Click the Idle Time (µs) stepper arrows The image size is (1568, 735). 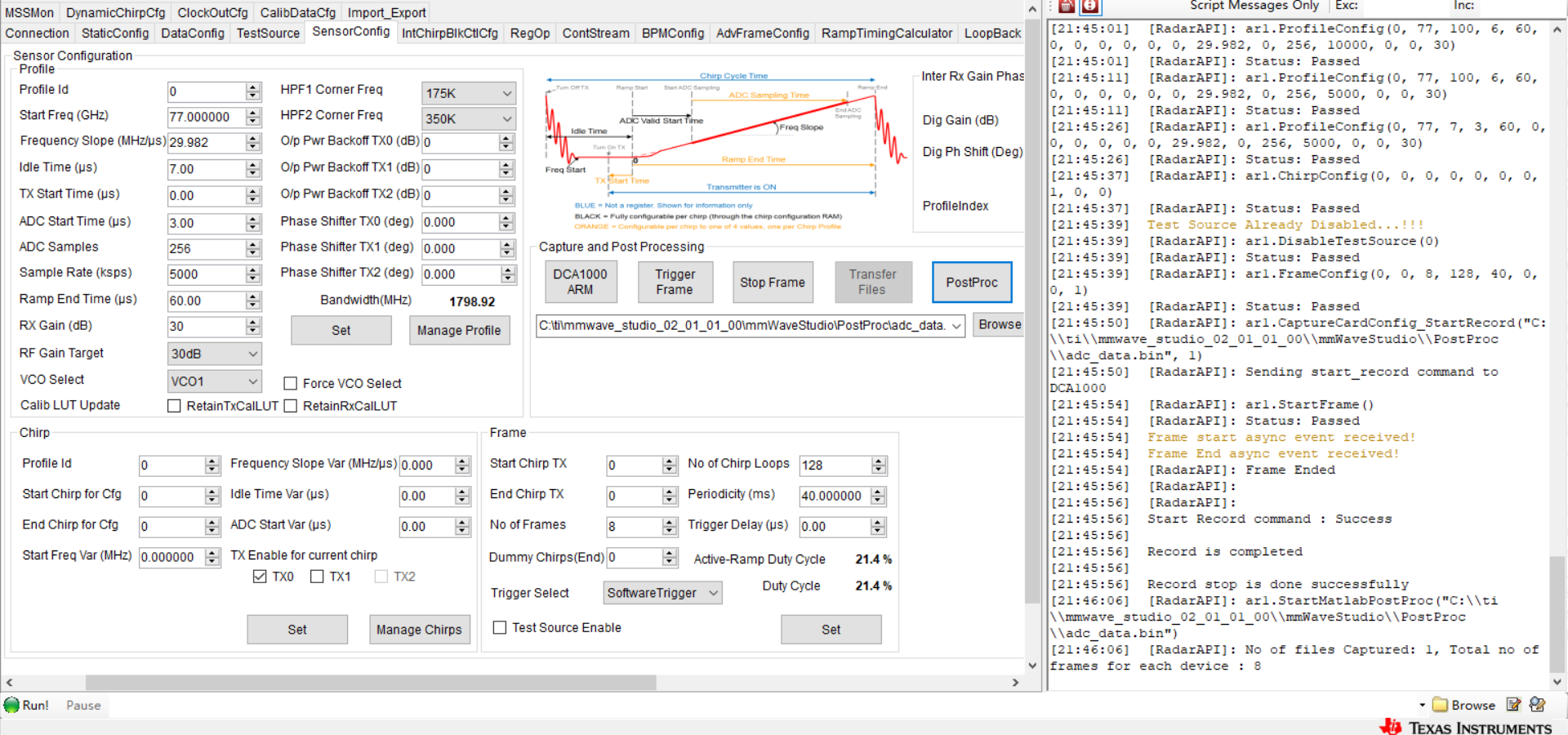(x=253, y=169)
